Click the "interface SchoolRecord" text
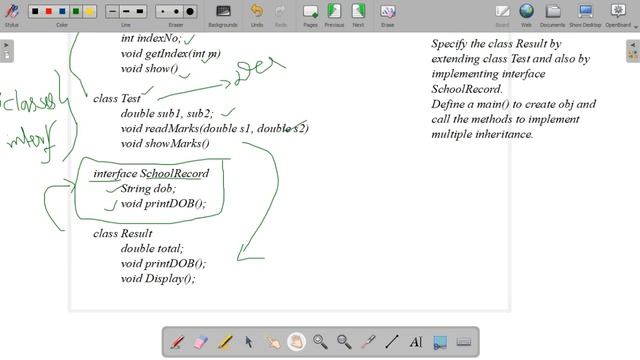 click(x=151, y=173)
